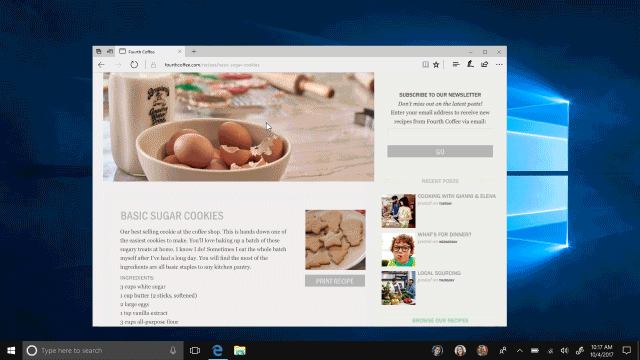This screenshot has width=640, height=360.
Task: Open third pinned contact on taskbar
Action: pos(482,350)
